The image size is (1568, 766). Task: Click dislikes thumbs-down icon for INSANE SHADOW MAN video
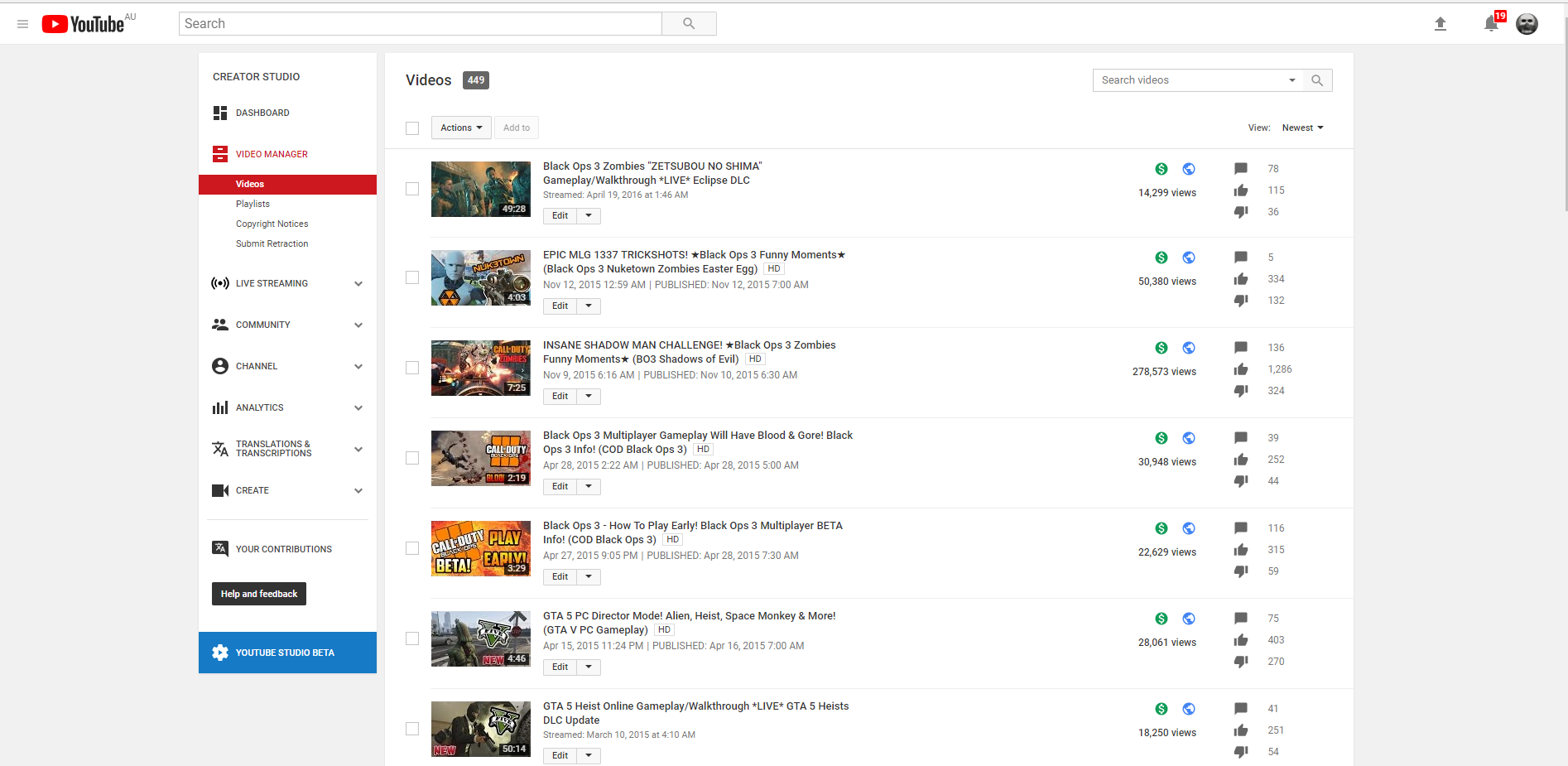[1241, 391]
